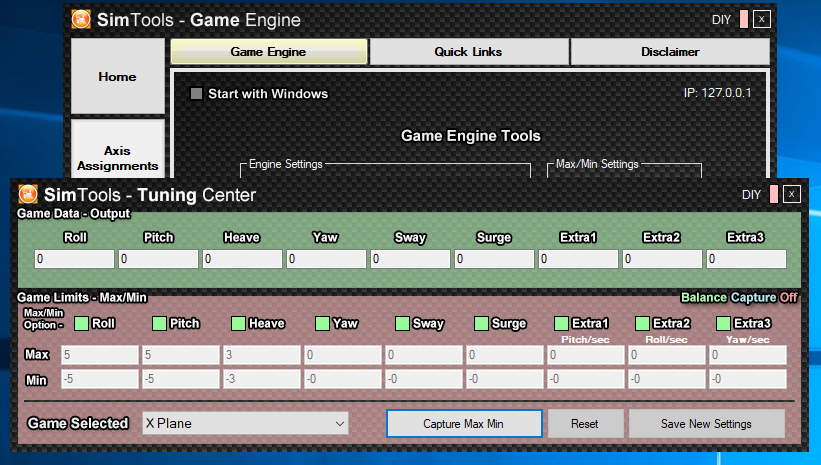Screen dimensions: 821x465
Task: Click the Roll output field
Action: (74, 259)
